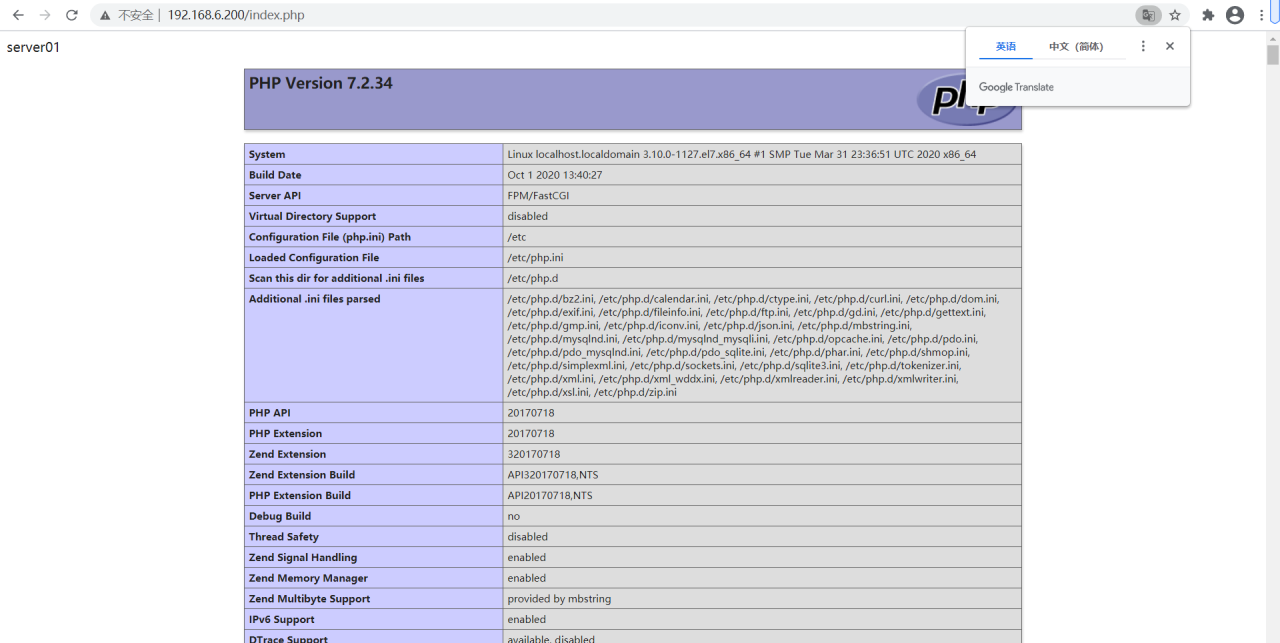Click the server01 text
This screenshot has height=643, width=1280.
pyautogui.click(x=33, y=47)
